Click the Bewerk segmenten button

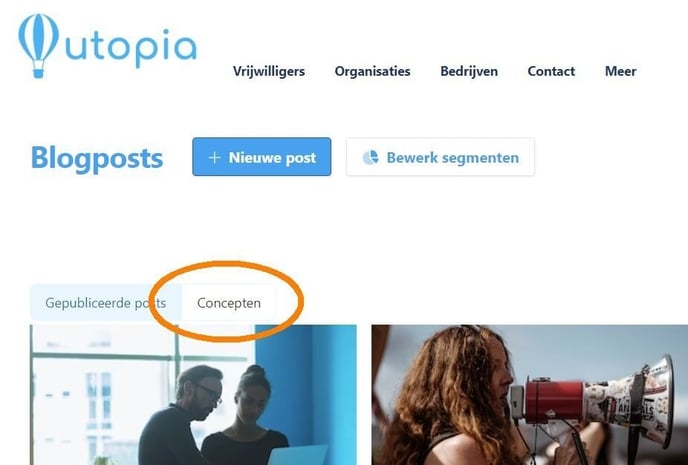point(440,157)
